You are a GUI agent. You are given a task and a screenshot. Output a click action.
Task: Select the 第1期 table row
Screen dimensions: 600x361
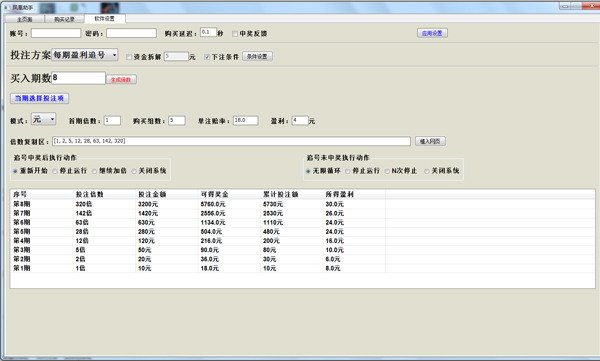coord(303,268)
